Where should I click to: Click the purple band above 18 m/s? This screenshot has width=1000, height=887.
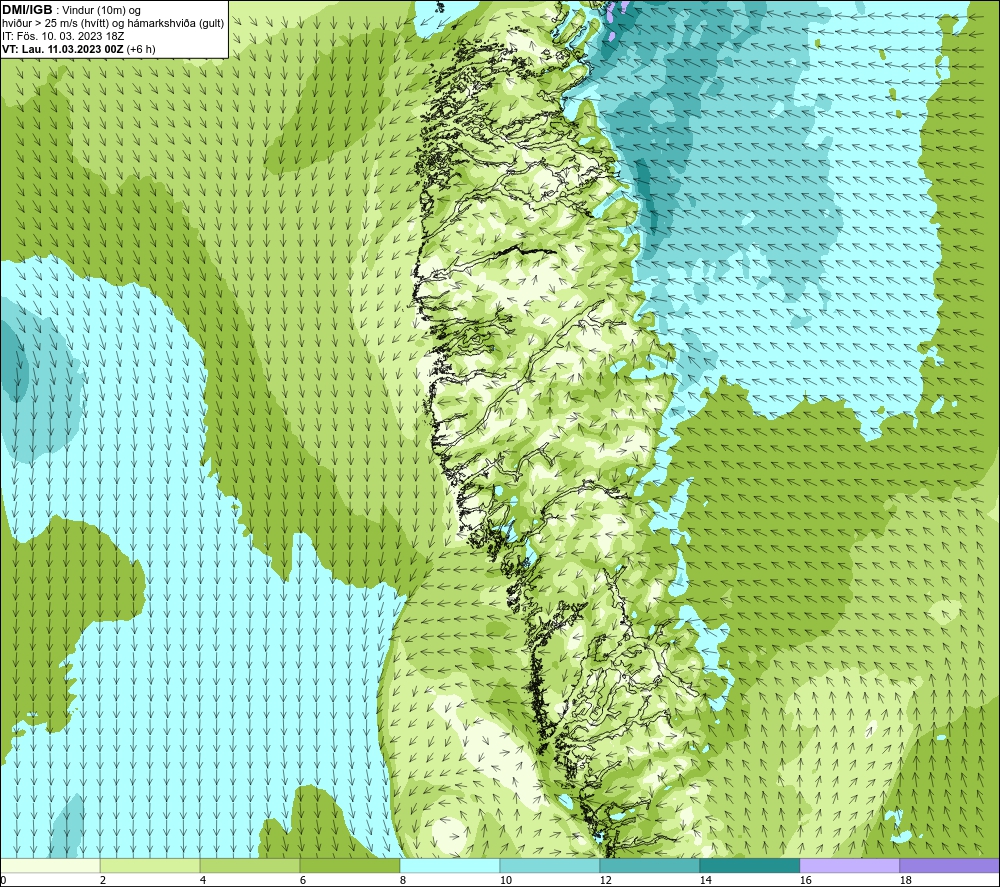click(949, 865)
